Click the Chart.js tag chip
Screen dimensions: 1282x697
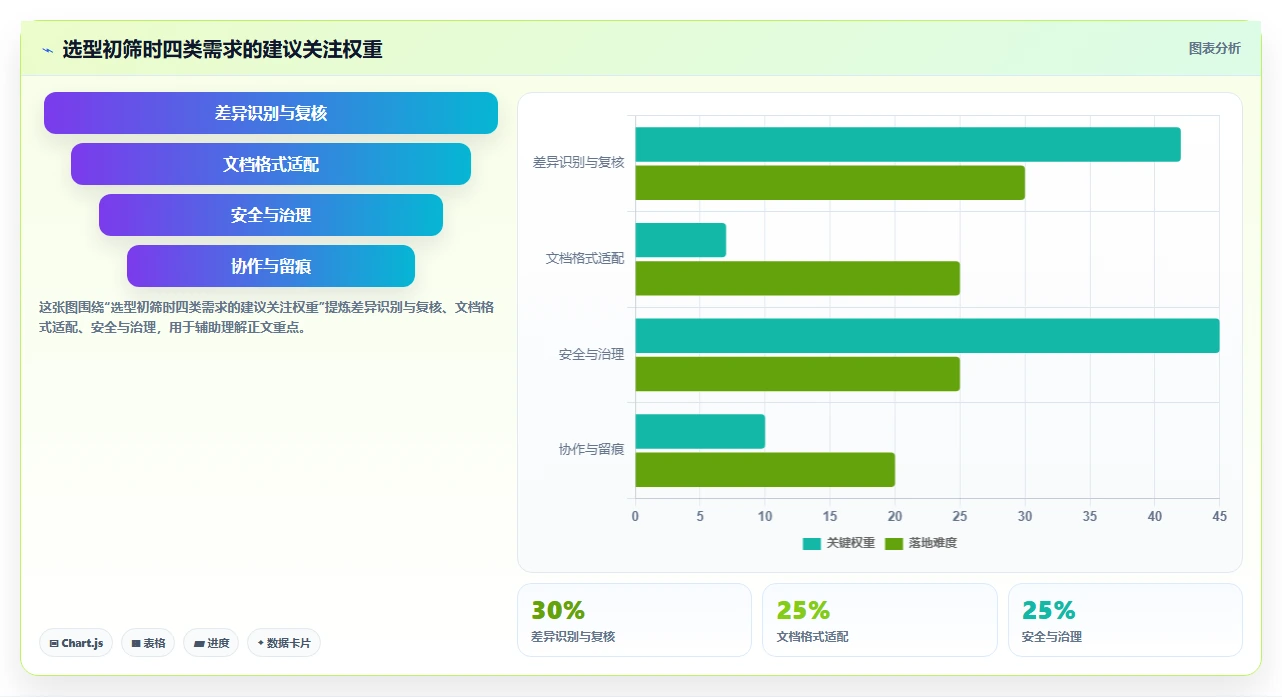[76, 643]
